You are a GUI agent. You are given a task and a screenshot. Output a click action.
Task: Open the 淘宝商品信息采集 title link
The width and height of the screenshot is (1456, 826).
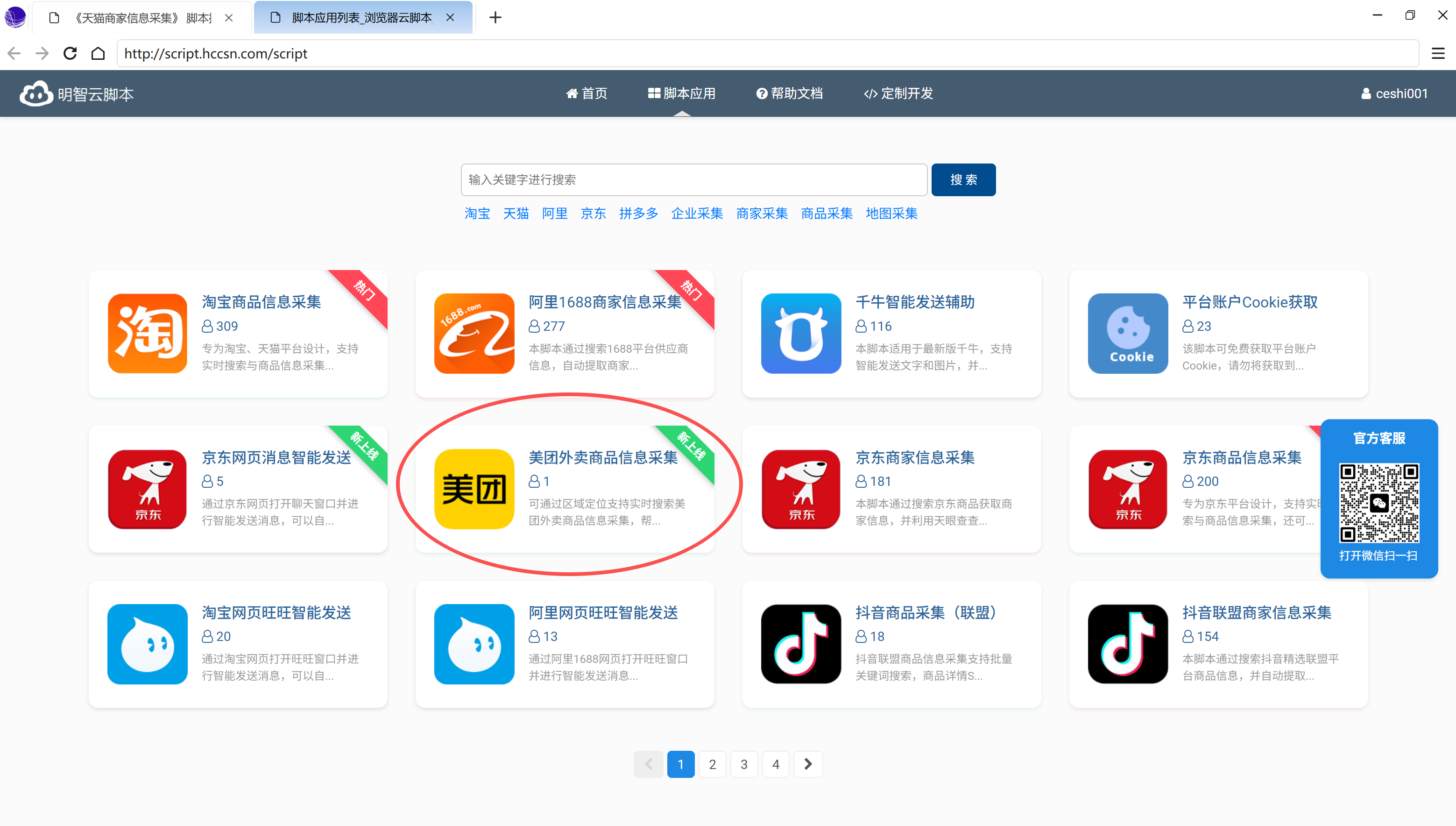click(x=262, y=302)
